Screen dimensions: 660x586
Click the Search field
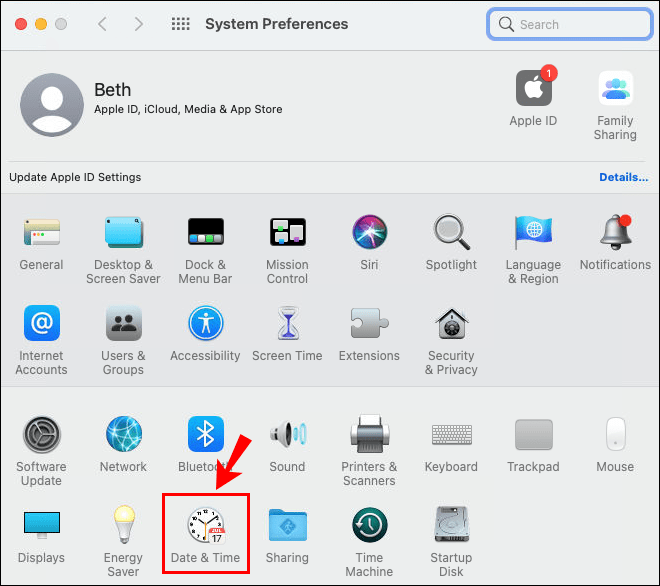point(570,24)
